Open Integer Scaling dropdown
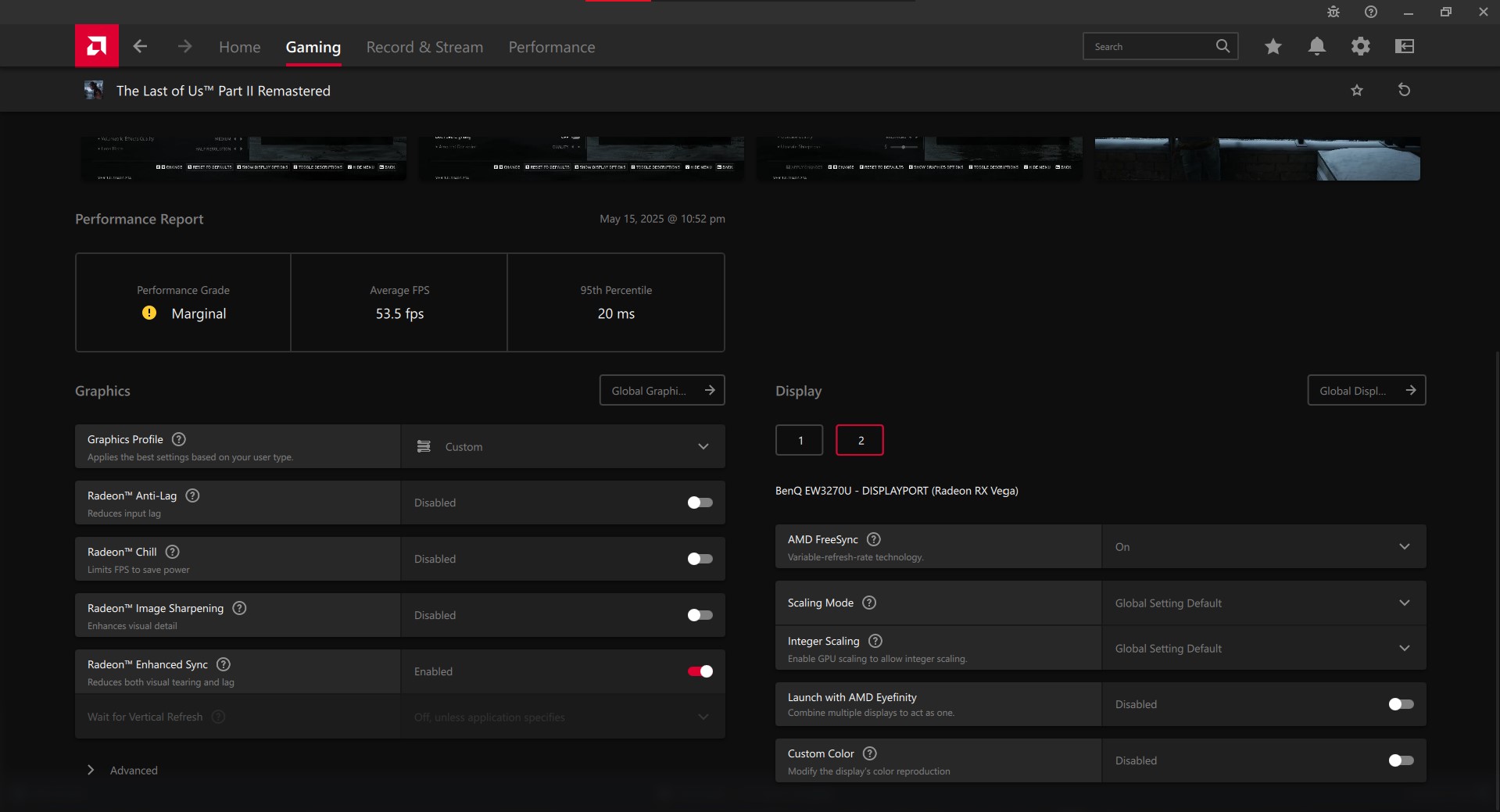The image size is (1500, 812). click(1264, 648)
